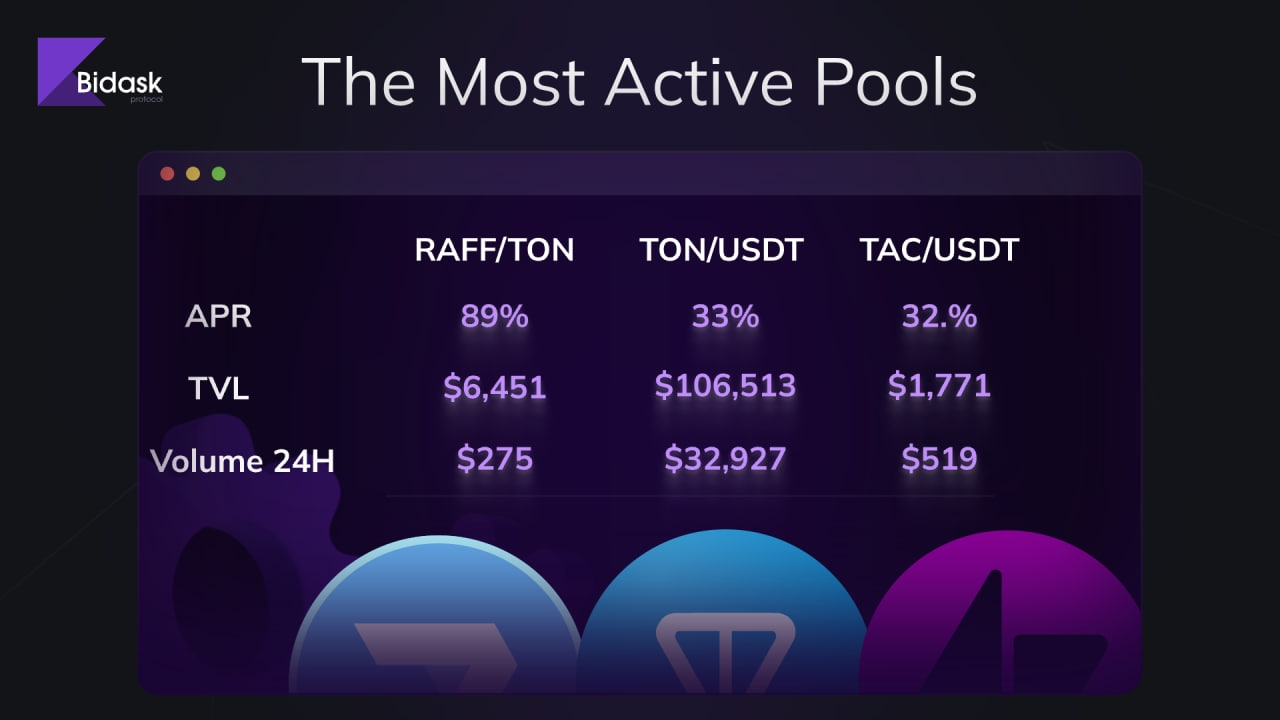
Task: Click the red window dot
Action: tap(167, 174)
